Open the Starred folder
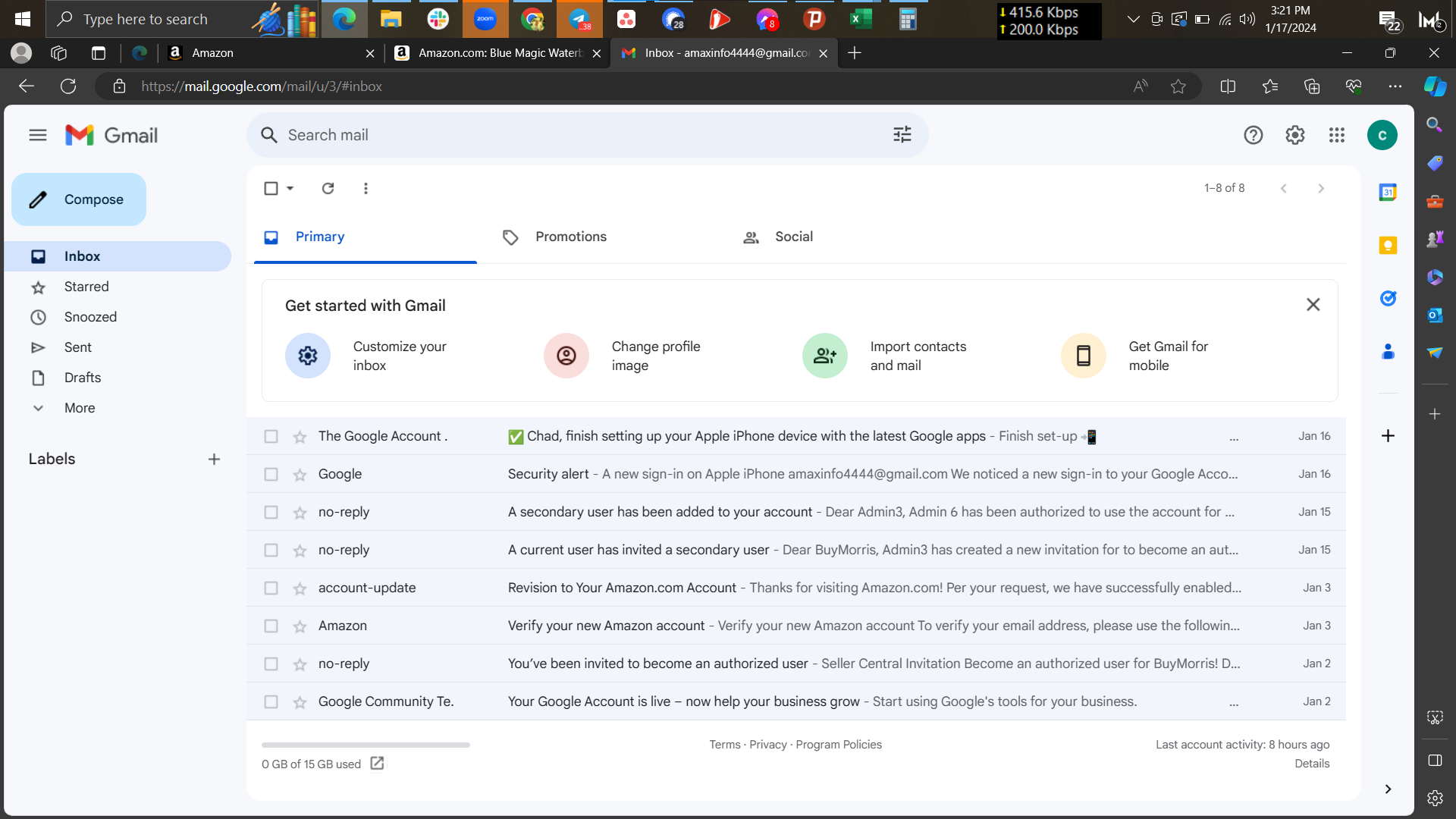1456x819 pixels. point(86,287)
